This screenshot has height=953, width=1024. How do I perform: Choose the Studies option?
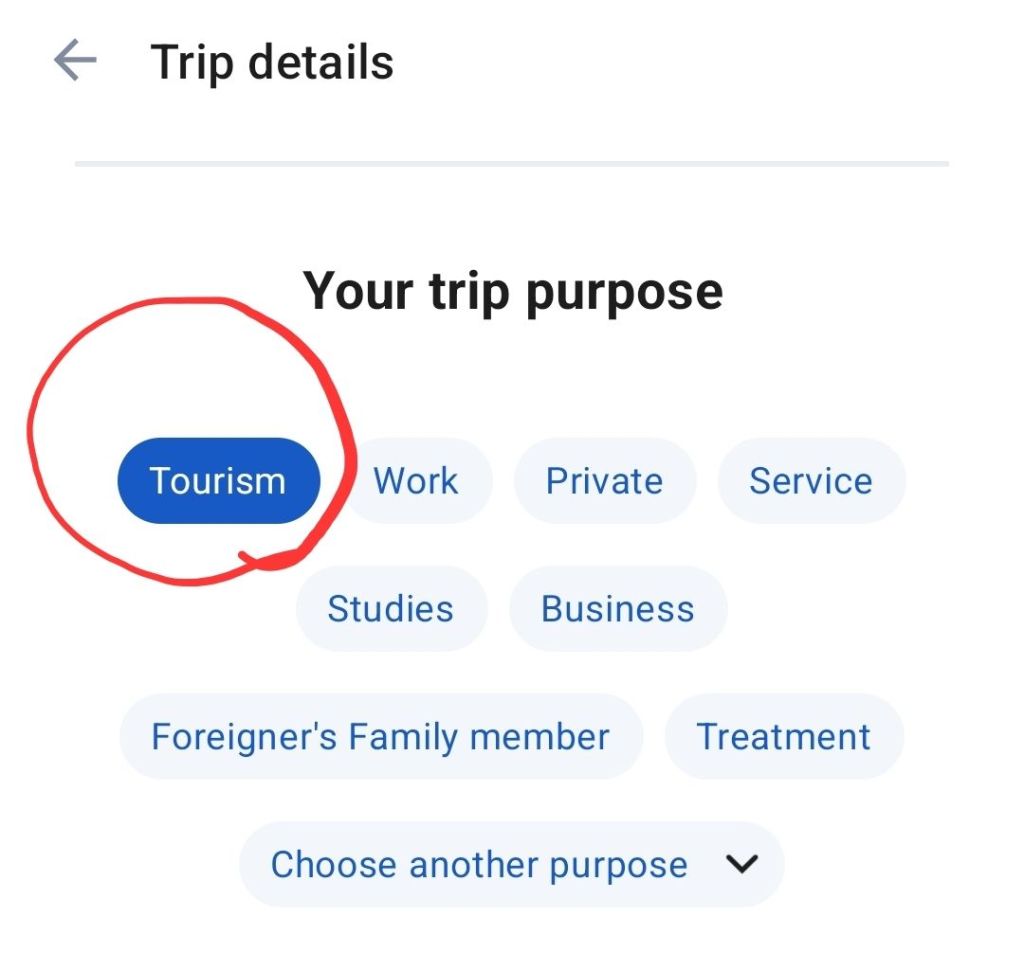391,609
